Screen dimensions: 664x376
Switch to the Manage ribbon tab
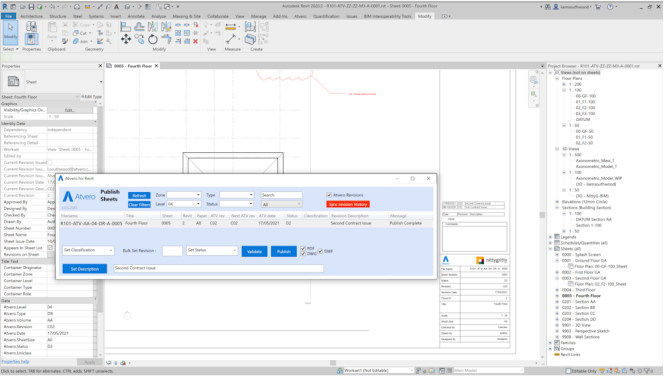click(x=258, y=16)
